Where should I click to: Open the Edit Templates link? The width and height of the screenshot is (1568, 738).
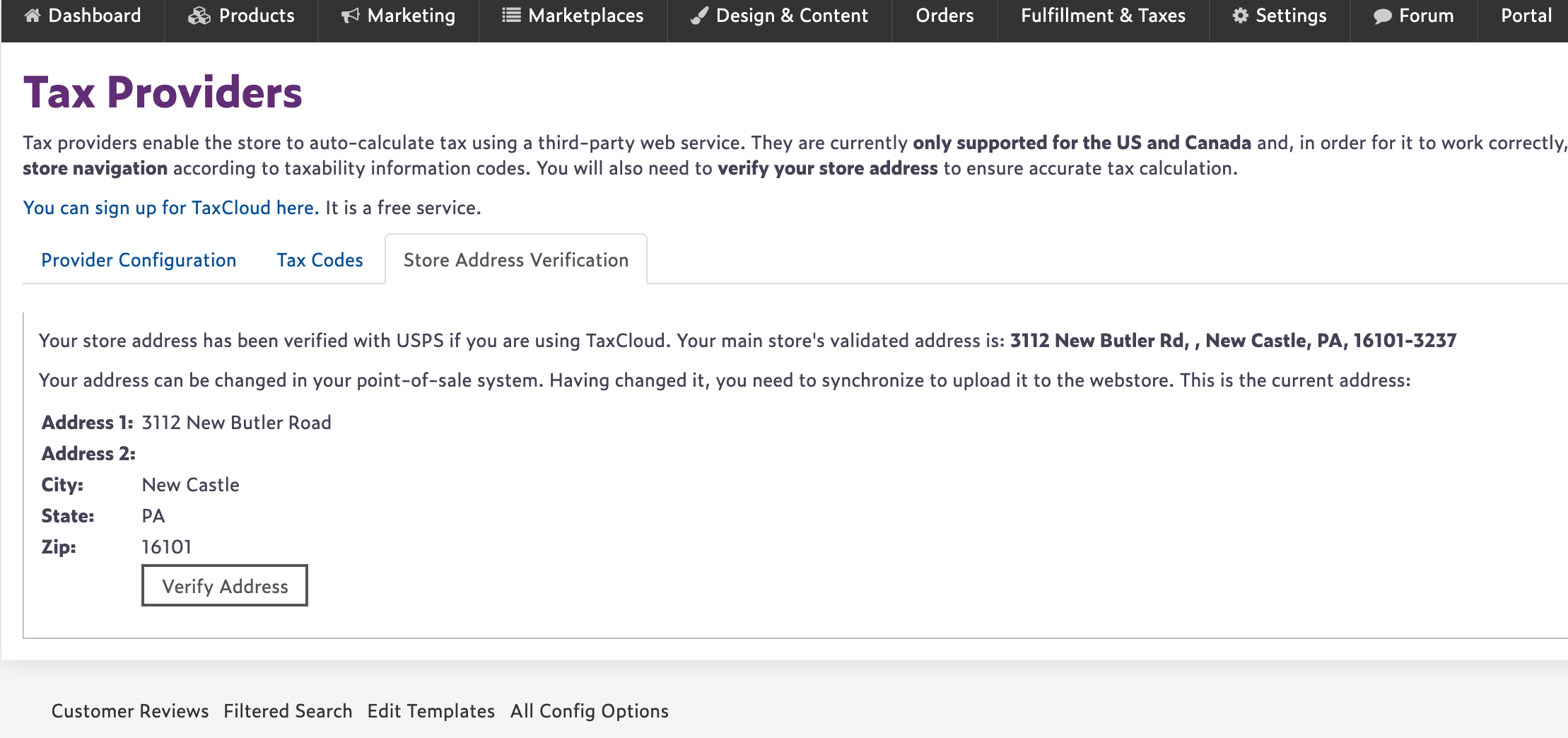click(x=431, y=711)
